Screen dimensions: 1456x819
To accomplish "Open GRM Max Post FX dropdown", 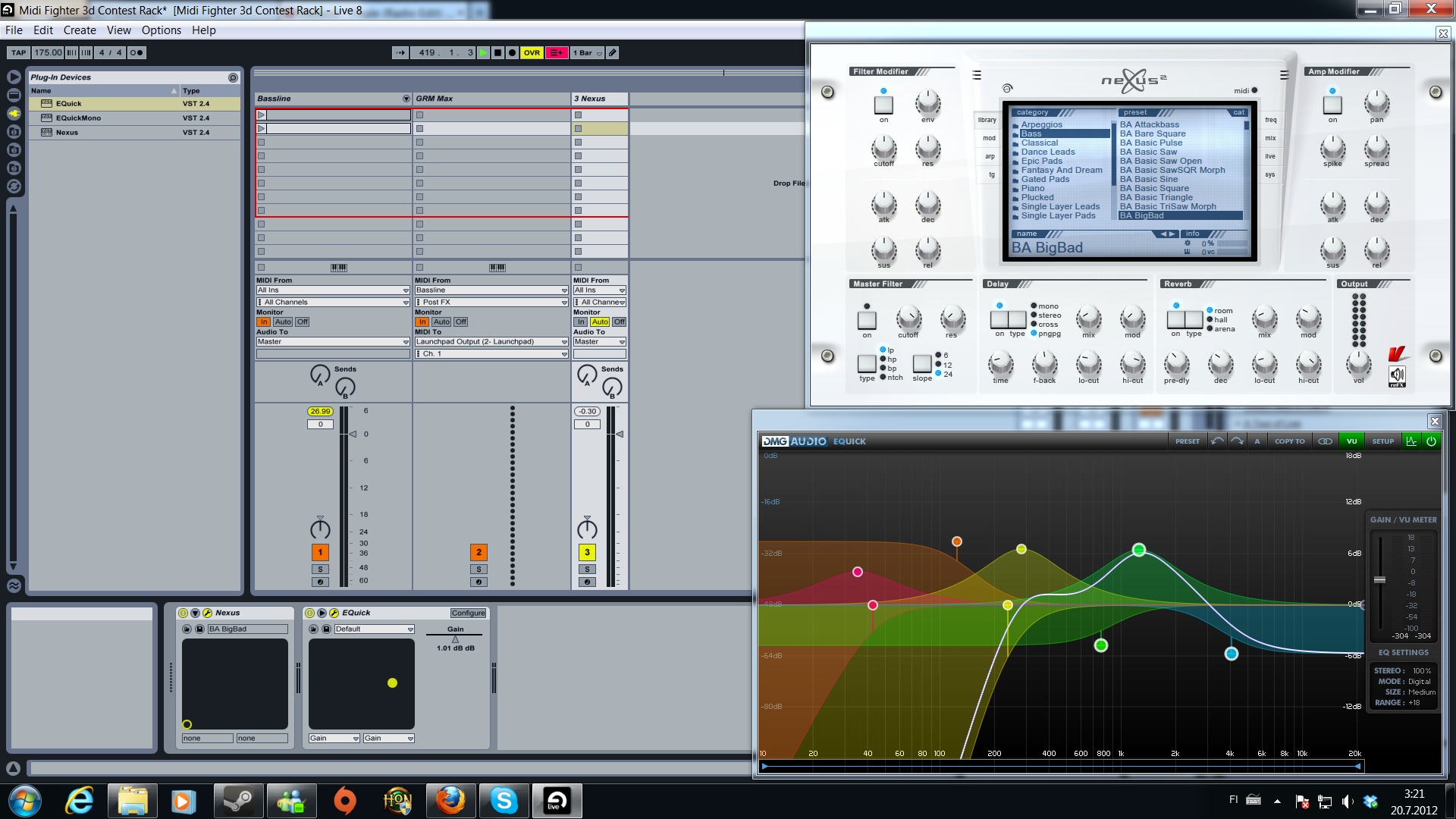I will (x=491, y=303).
